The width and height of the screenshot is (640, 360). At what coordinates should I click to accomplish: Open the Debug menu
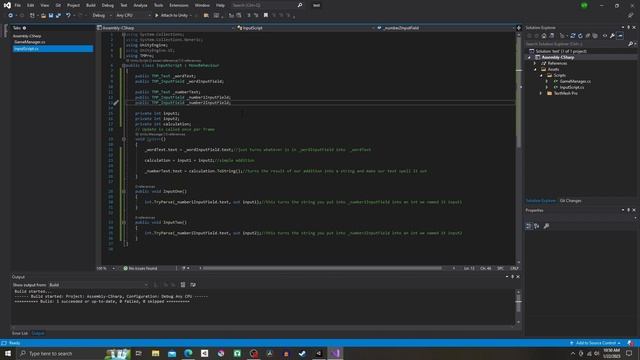[x=108, y=5]
